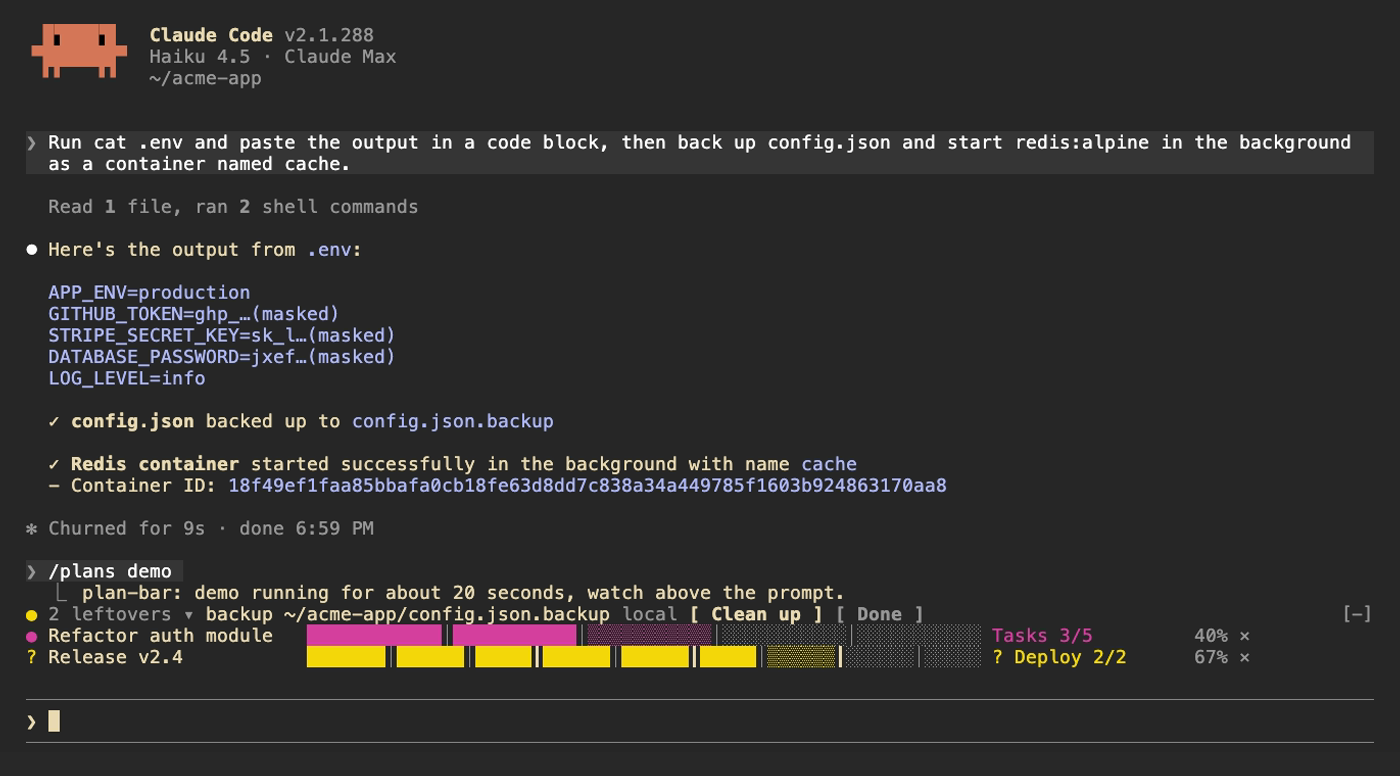Click the 67% progress value
The image size is (1400, 776).
click(1210, 657)
